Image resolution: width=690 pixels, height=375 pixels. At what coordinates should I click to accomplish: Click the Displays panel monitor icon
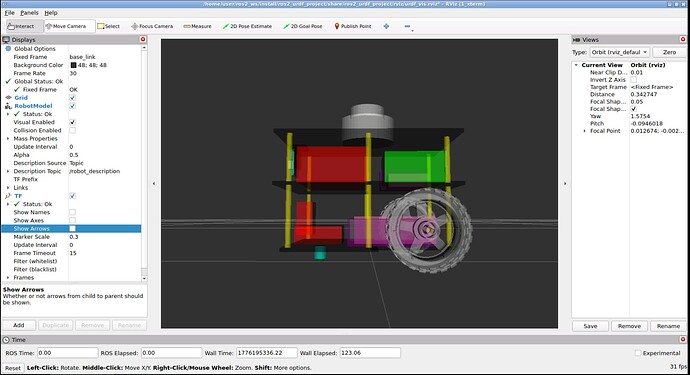(6, 40)
